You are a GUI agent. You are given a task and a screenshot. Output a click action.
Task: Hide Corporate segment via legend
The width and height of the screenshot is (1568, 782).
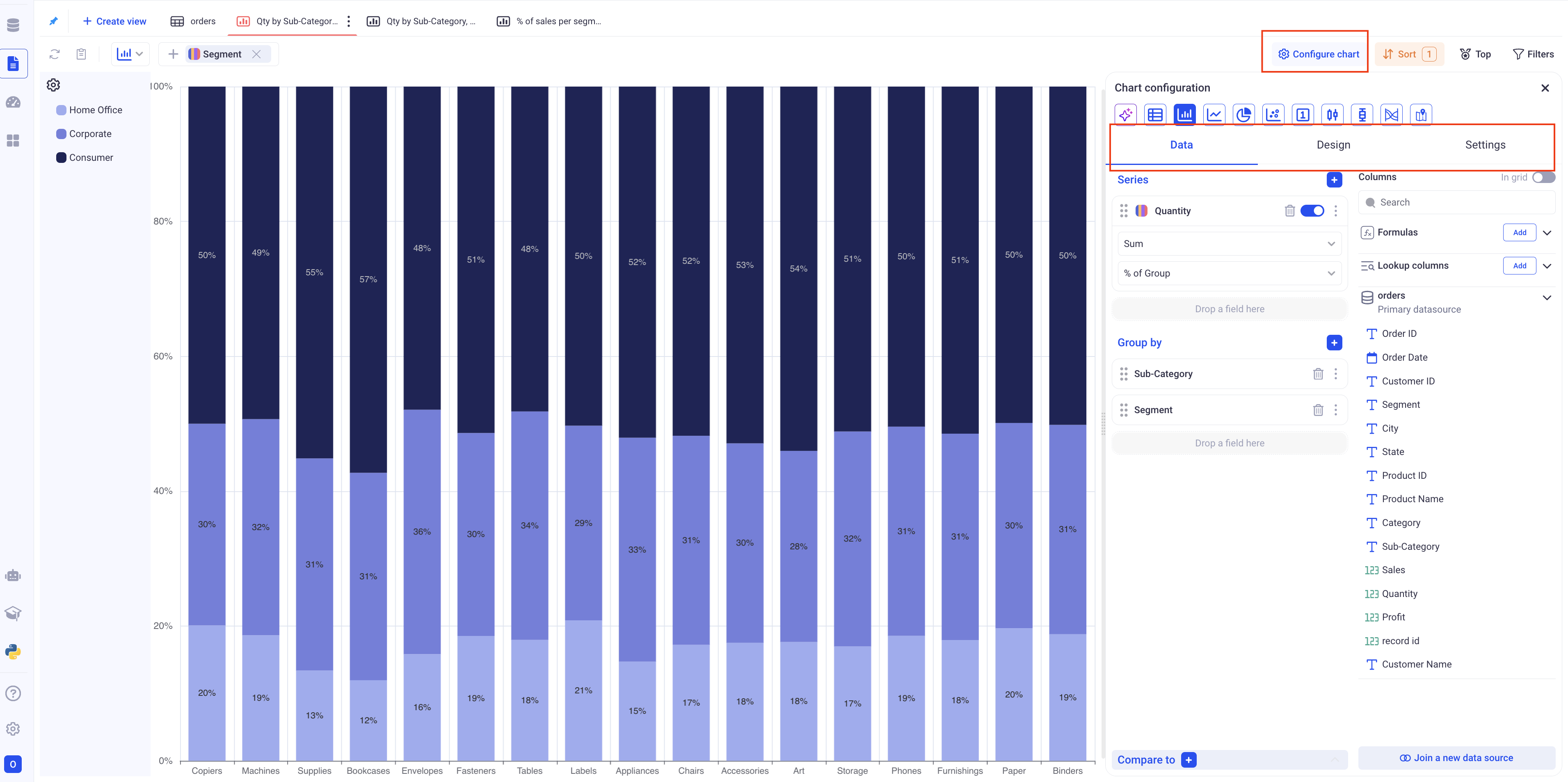[90, 134]
